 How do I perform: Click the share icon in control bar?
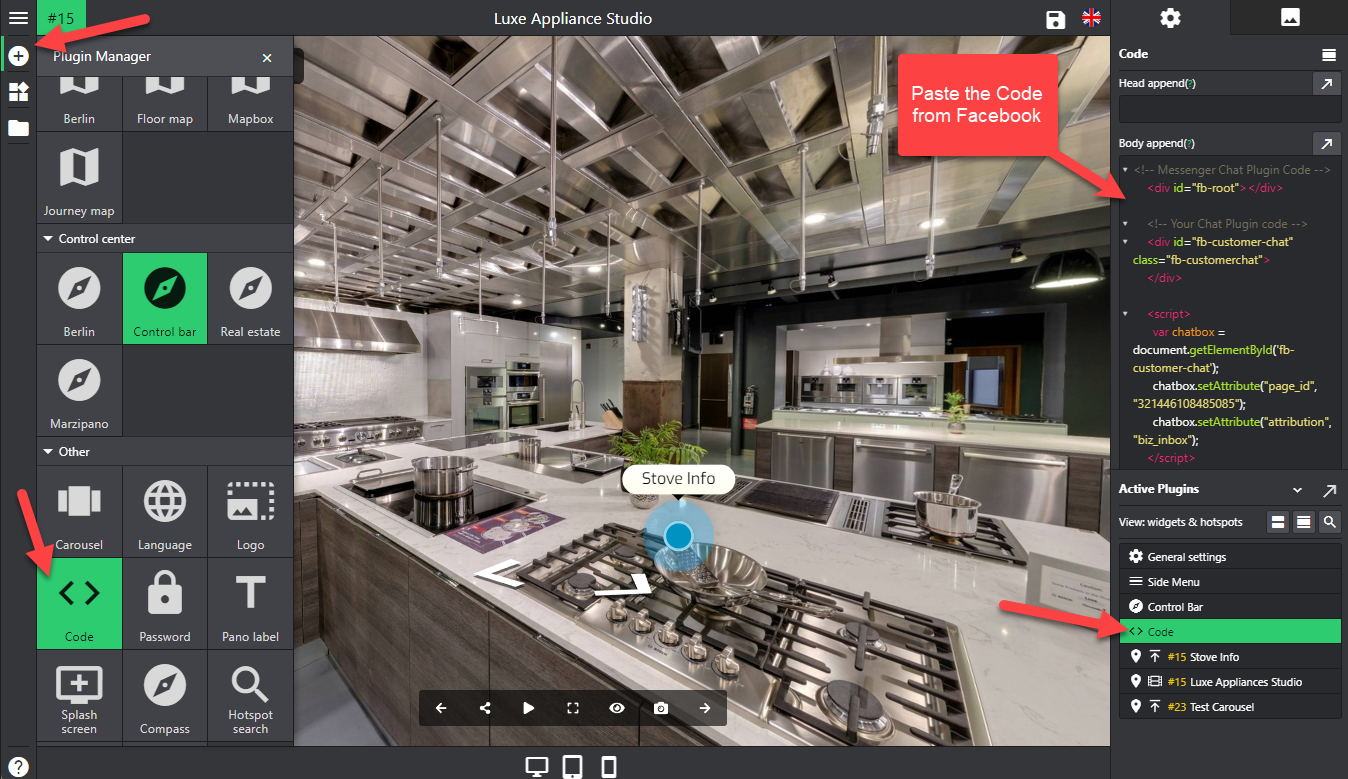(x=485, y=708)
